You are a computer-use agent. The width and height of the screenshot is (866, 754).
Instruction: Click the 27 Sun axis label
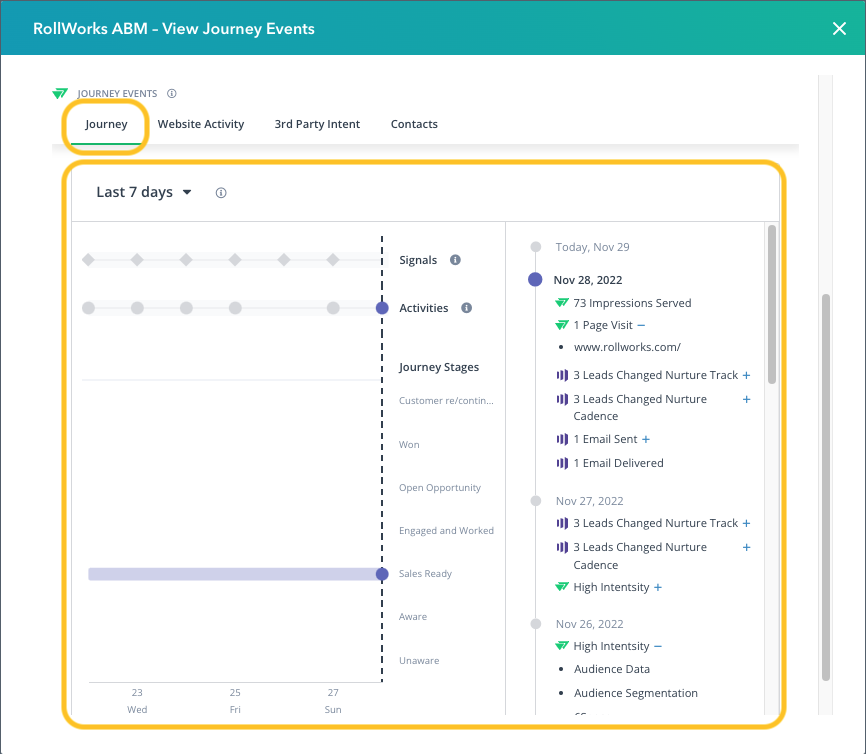[x=333, y=701]
